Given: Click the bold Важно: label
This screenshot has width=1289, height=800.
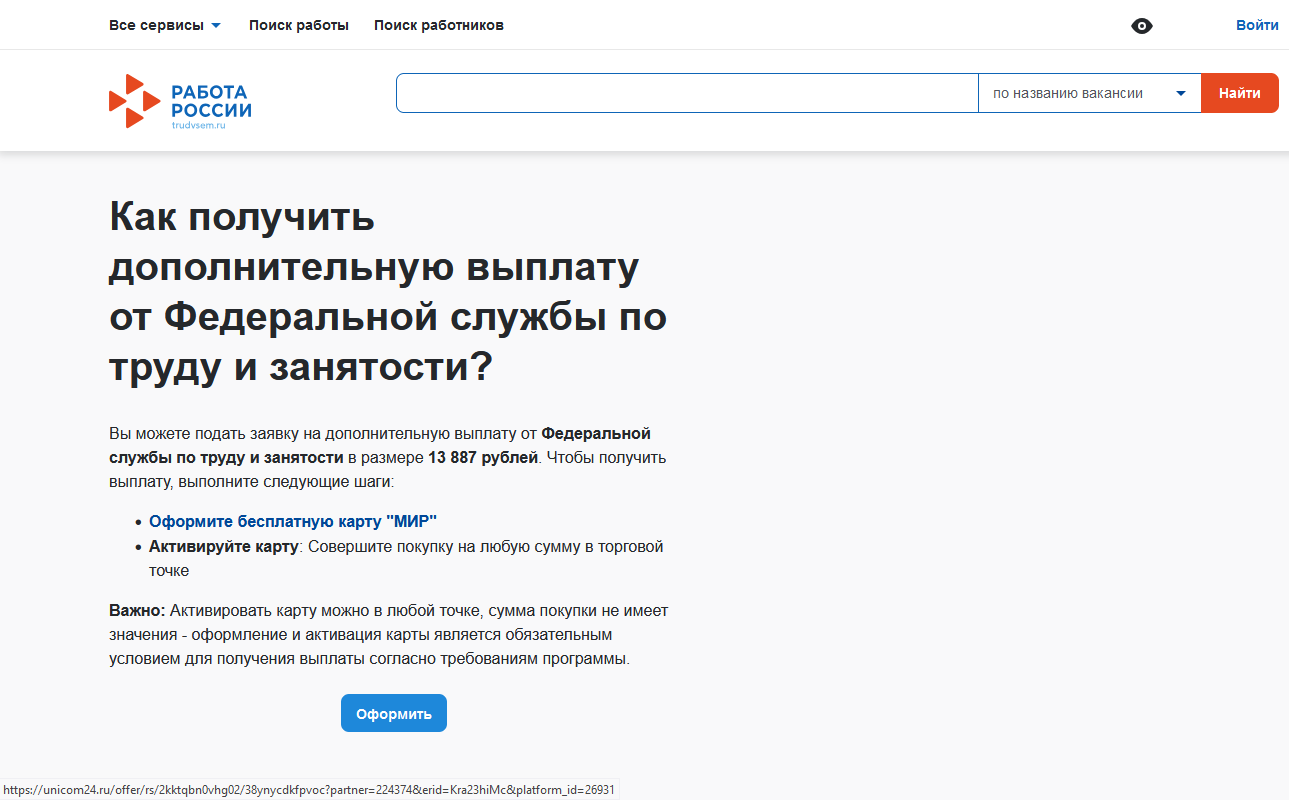Looking at the screenshot, I should point(137,610).
